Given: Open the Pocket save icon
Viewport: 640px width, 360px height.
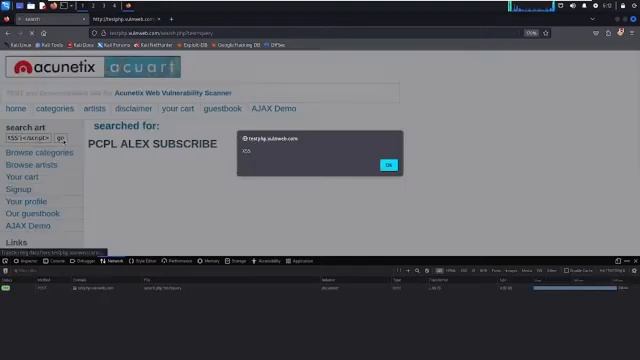Looking at the screenshot, I should [x=596, y=33].
